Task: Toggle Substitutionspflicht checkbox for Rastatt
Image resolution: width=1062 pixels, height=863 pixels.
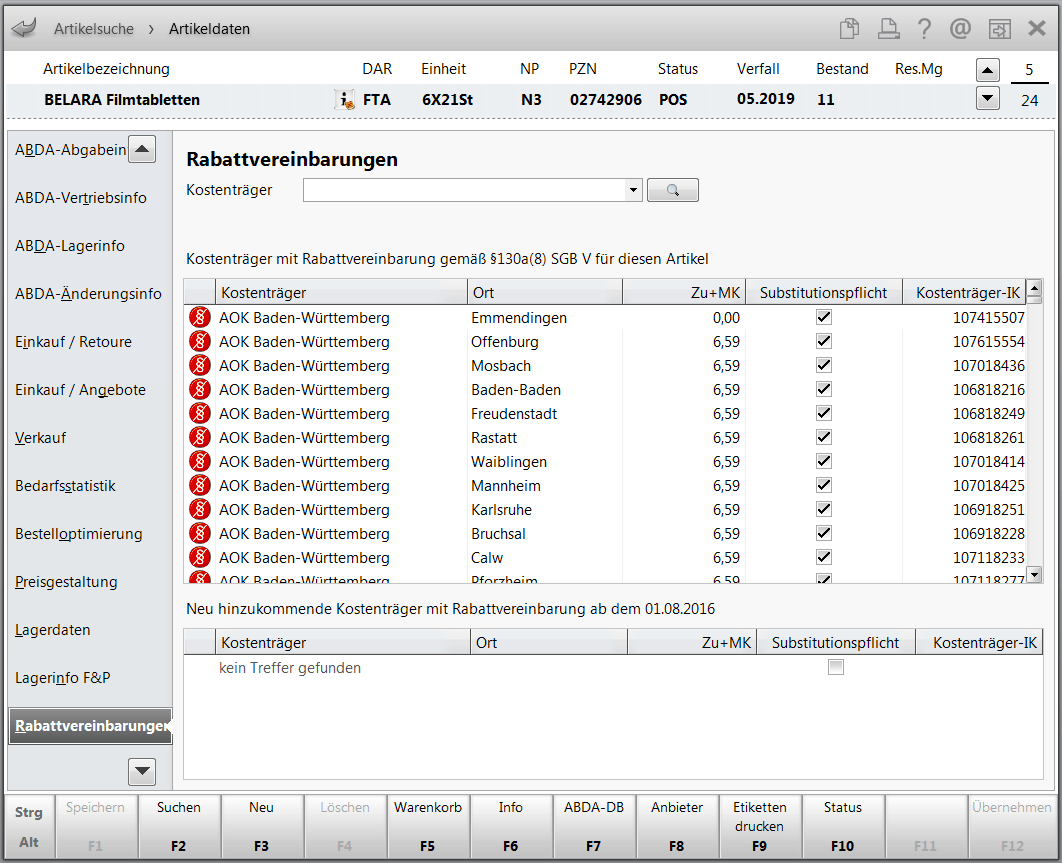Action: 824,438
